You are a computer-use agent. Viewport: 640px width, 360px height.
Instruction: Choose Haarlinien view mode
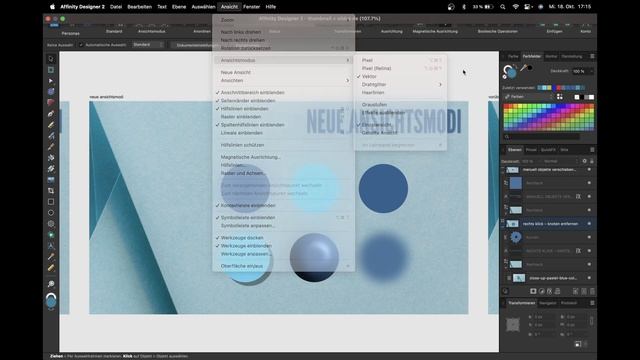(400, 93)
